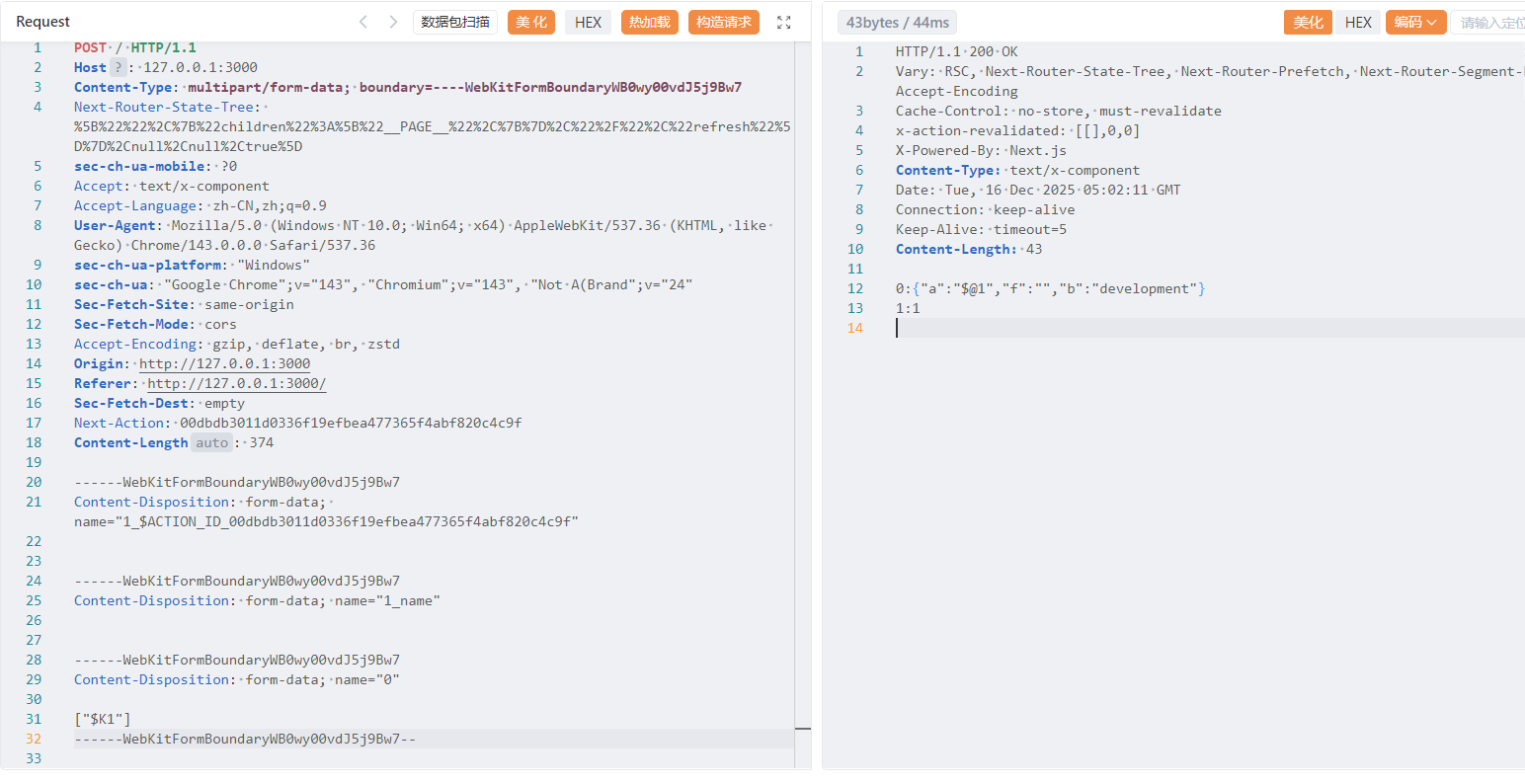Screen dimensions: 1525x784
Task: Click the Request panel title
Action: (43, 22)
